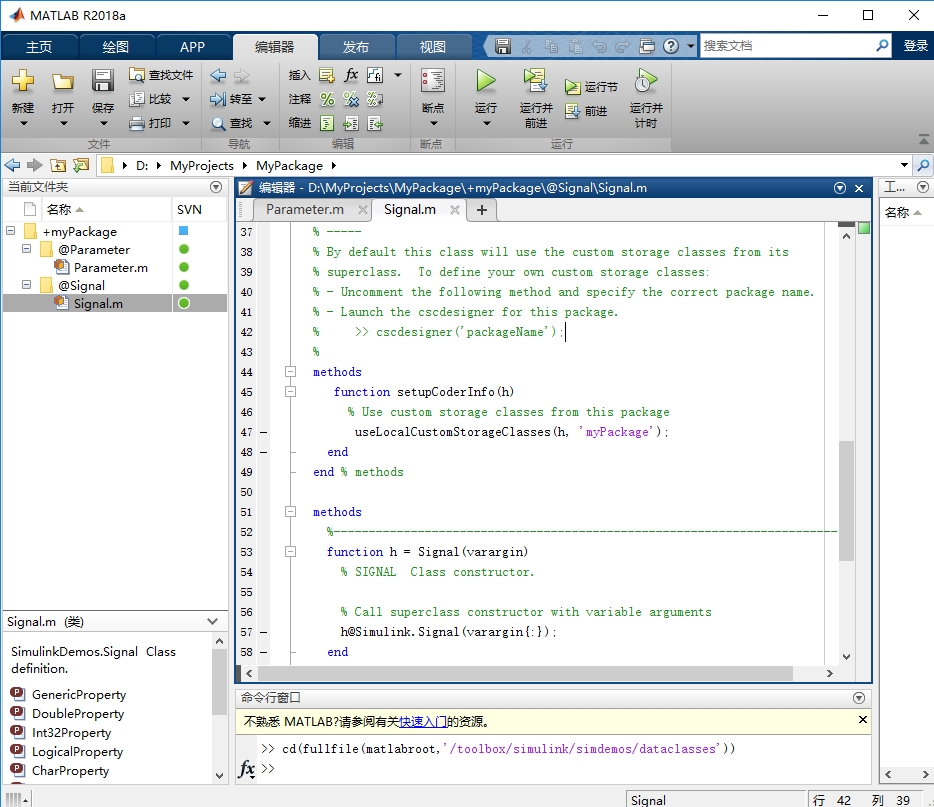Viewport: 934px width, 807px height.
Task: Open the current folder panel actions dropdown
Action: tap(216, 187)
